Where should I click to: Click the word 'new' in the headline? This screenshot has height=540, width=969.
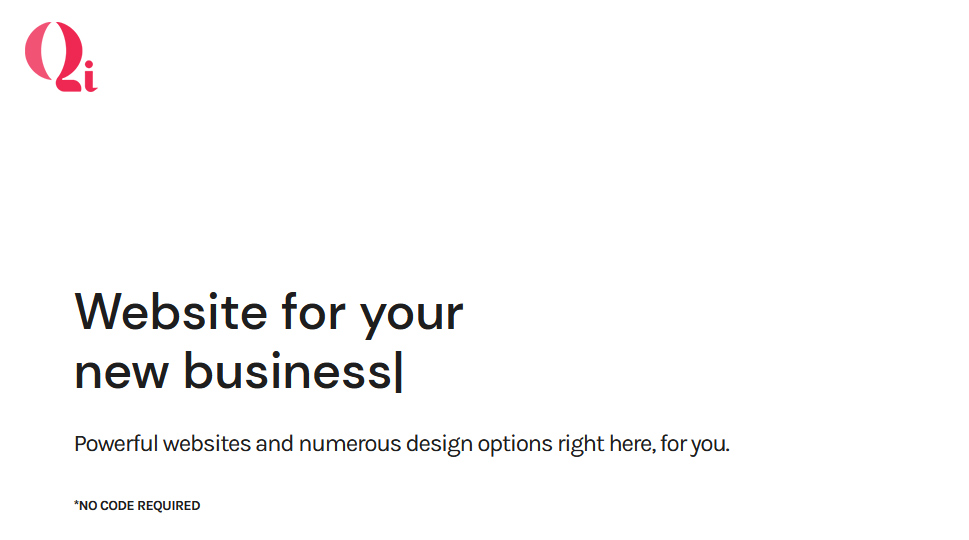[121, 373]
